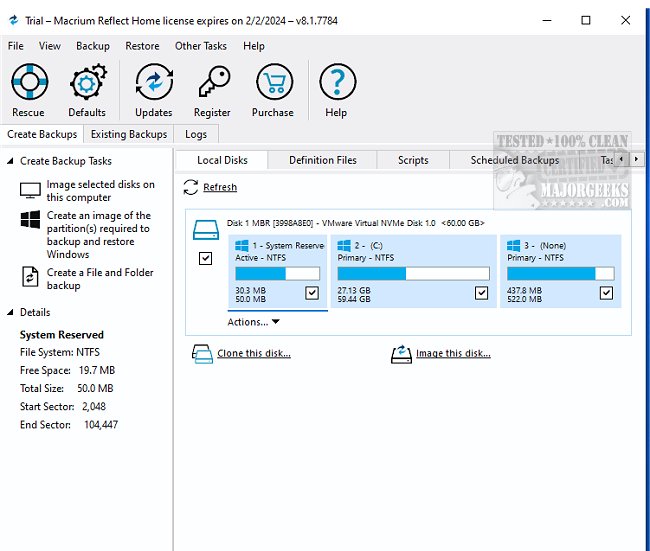The image size is (650, 551).
Task: Switch to the Existing Backups tab
Action: pyautogui.click(x=128, y=134)
